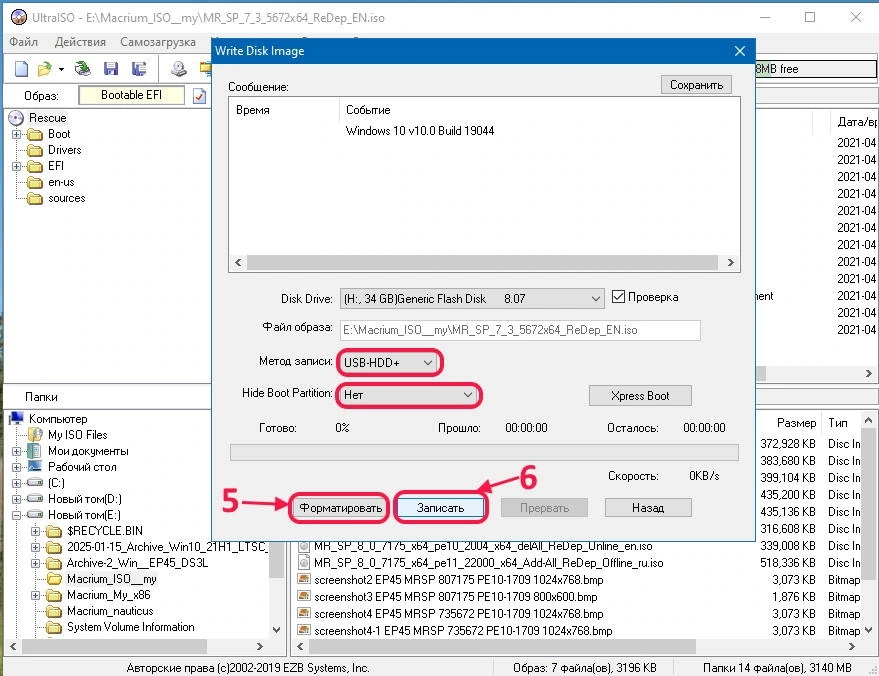Expand the Мои документы tree node
Viewport: 879px width, 676px height.
click(x=16, y=451)
